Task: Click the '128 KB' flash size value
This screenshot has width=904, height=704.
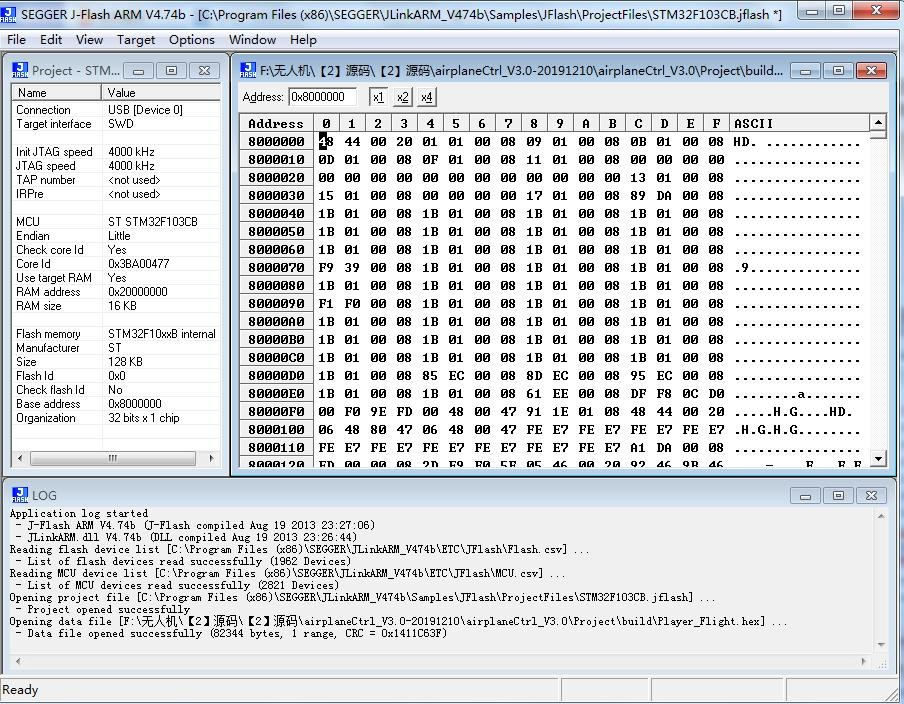Action: tap(125, 362)
